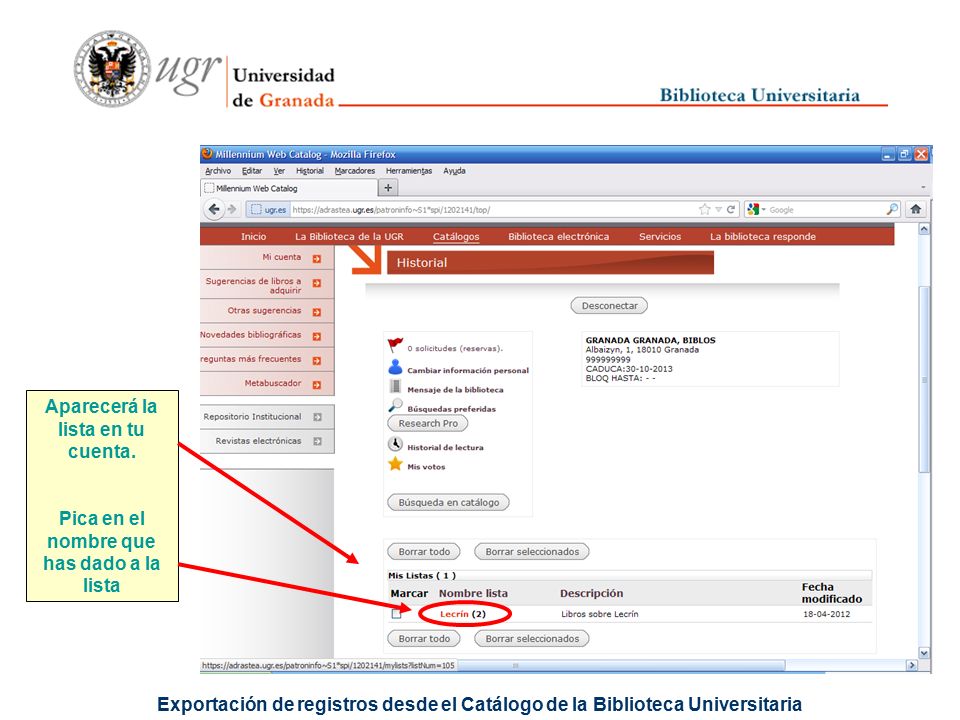Open the Catálogos navigation link
This screenshot has width=960, height=720.
point(456,236)
